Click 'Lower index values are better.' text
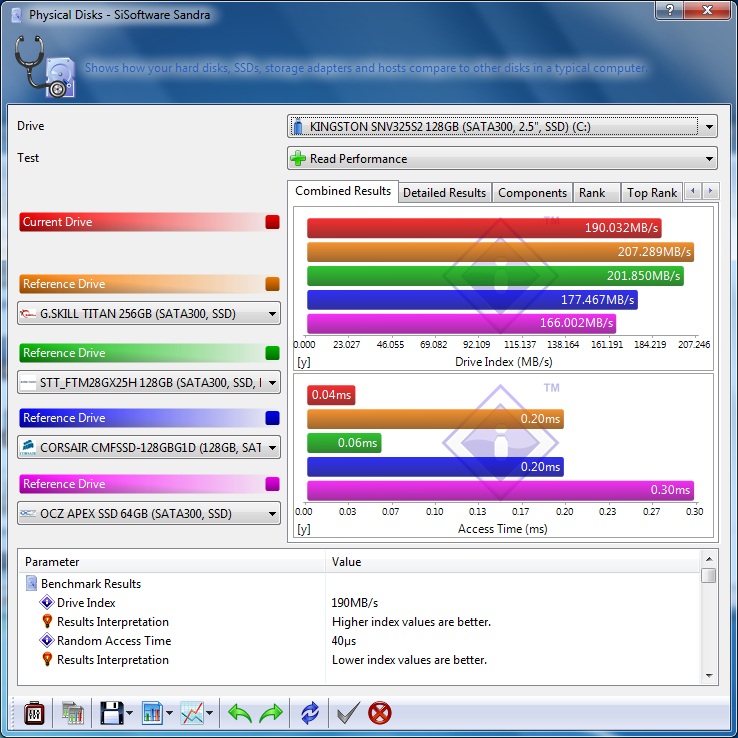Image resolution: width=738 pixels, height=738 pixels. tap(409, 660)
